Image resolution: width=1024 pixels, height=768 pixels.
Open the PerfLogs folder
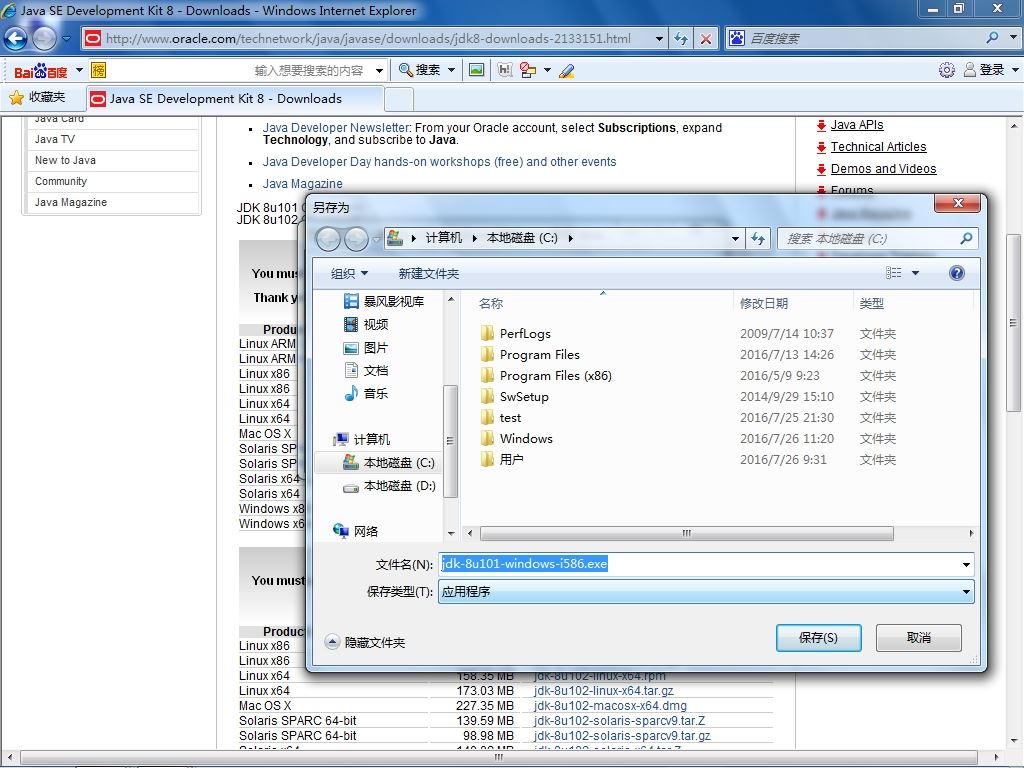coord(525,334)
